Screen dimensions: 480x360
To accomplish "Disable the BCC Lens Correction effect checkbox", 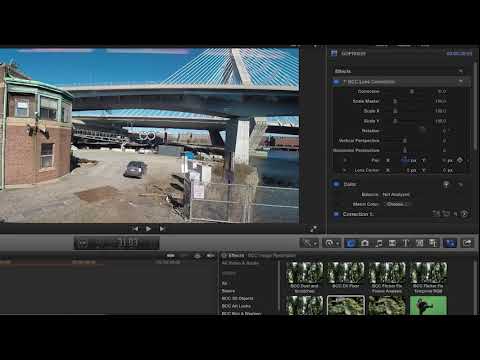I will coord(336,82).
